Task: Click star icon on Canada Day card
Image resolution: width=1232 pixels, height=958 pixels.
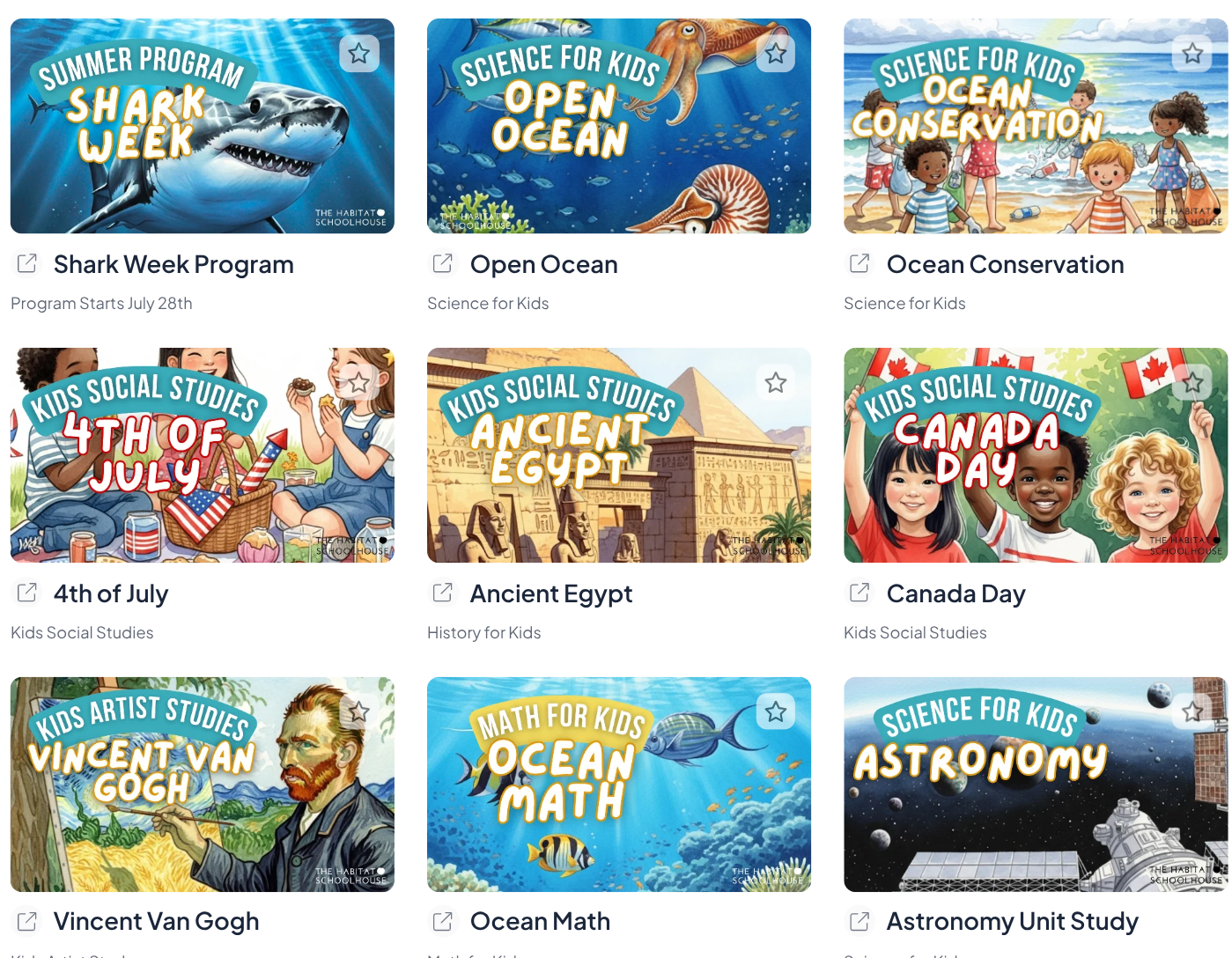Action: click(1192, 383)
